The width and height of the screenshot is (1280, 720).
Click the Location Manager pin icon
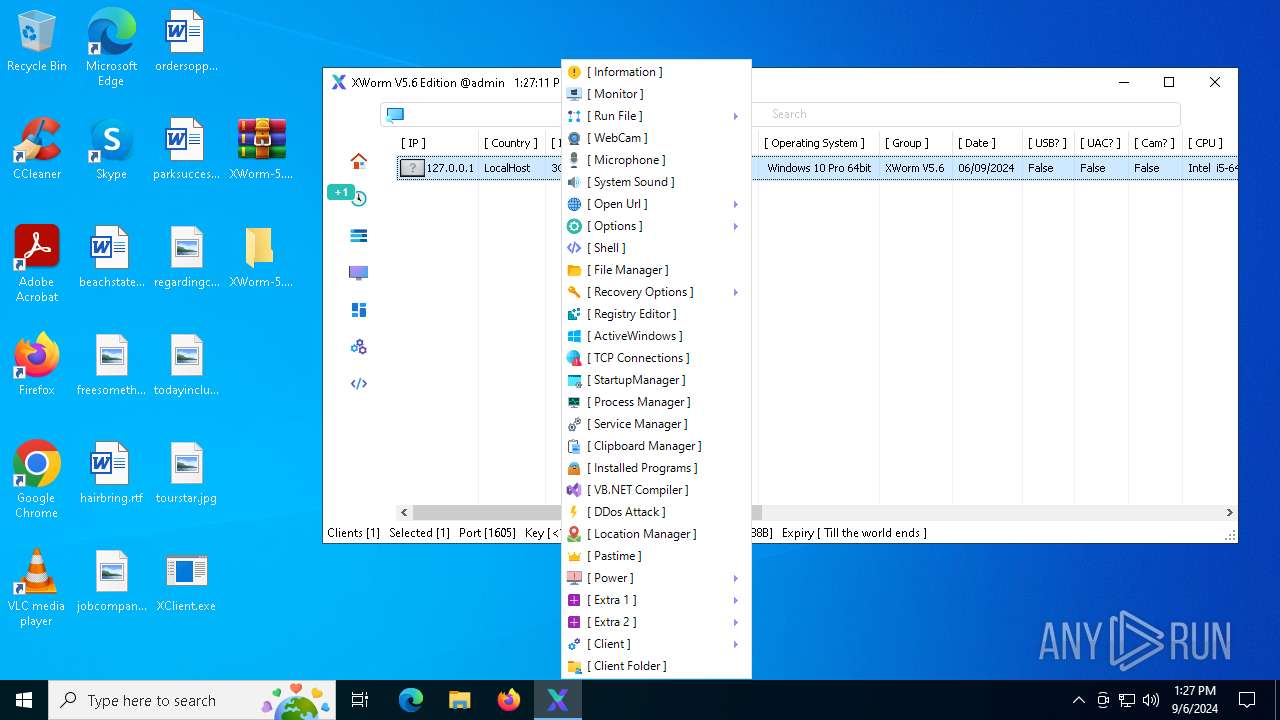574,534
